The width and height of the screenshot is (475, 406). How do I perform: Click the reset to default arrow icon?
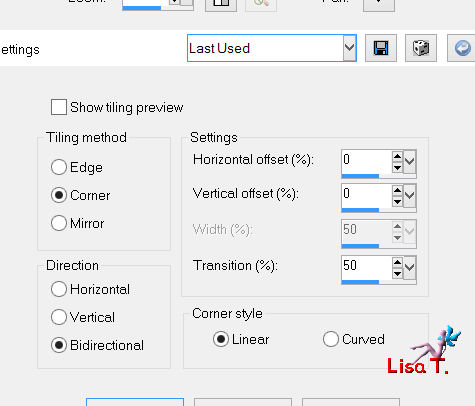(462, 48)
